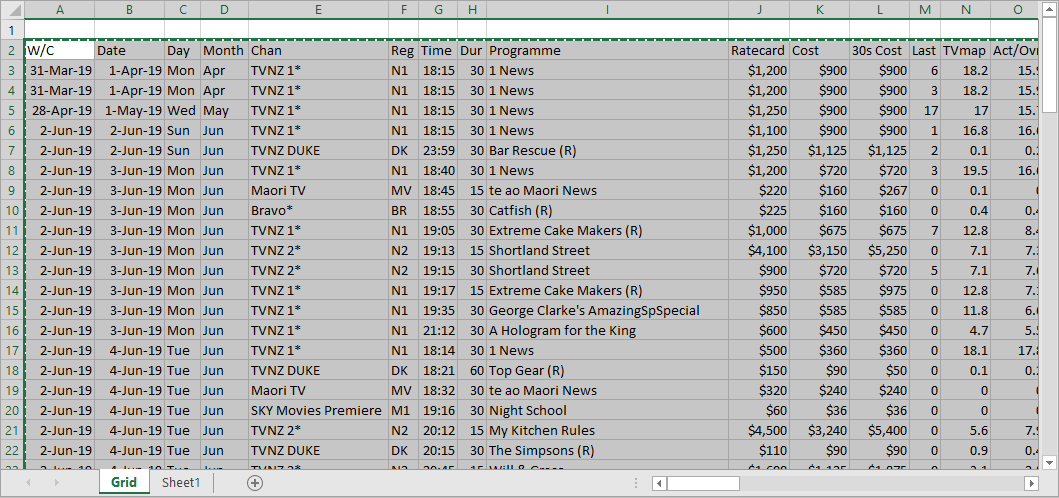Click SKY Movies Premiere cell
Screen dimensions: 1059x498
click(318, 410)
